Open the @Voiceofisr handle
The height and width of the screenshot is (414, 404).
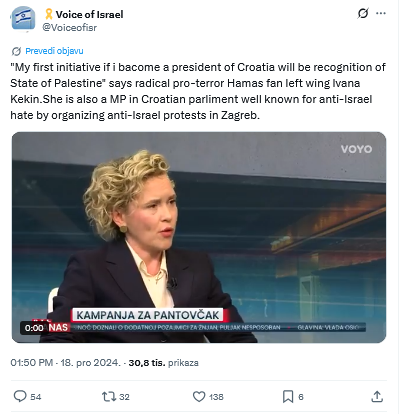point(69,28)
